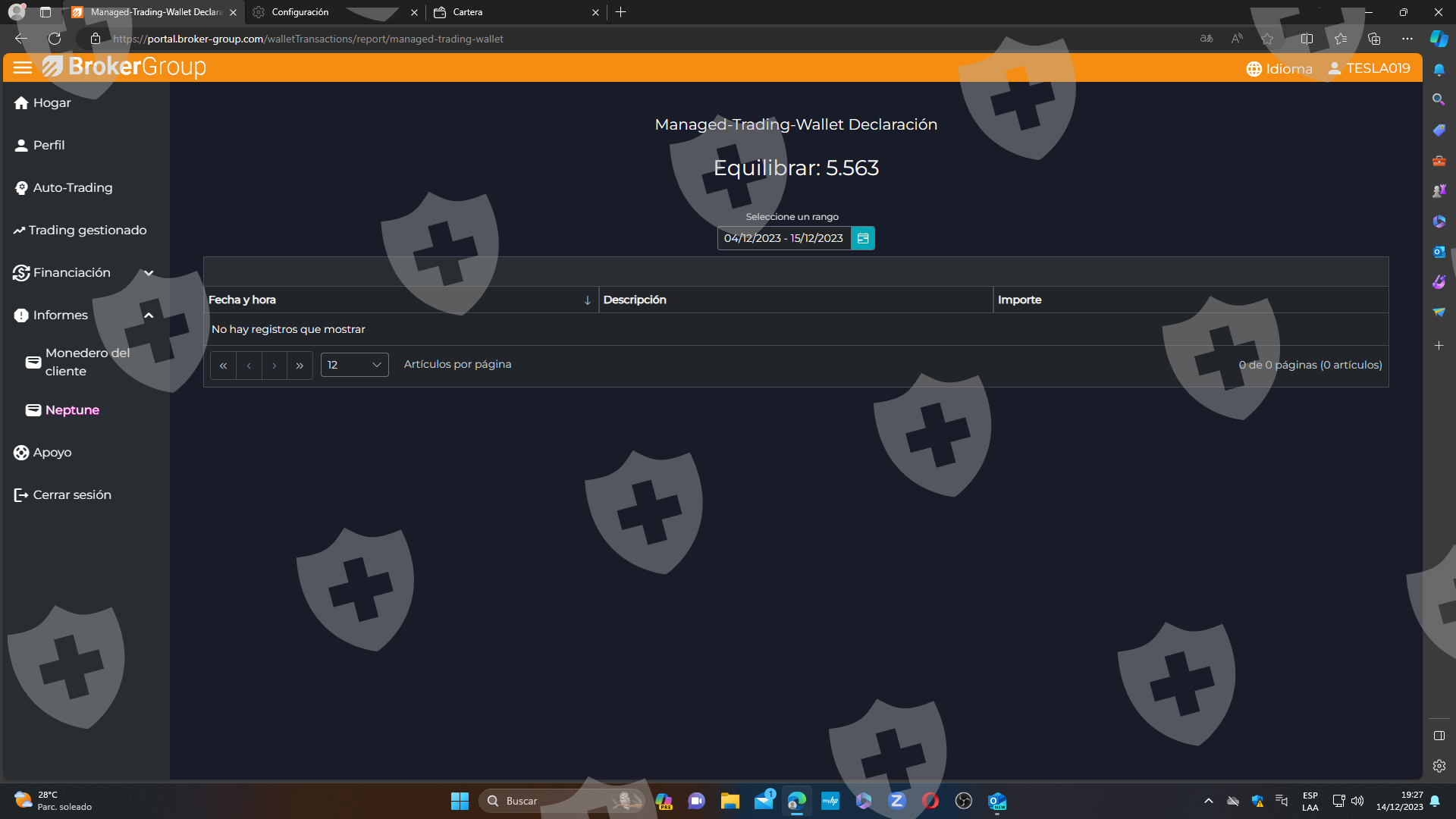
Task: Sort by Fecha y hora arrow
Action: pyautogui.click(x=587, y=300)
